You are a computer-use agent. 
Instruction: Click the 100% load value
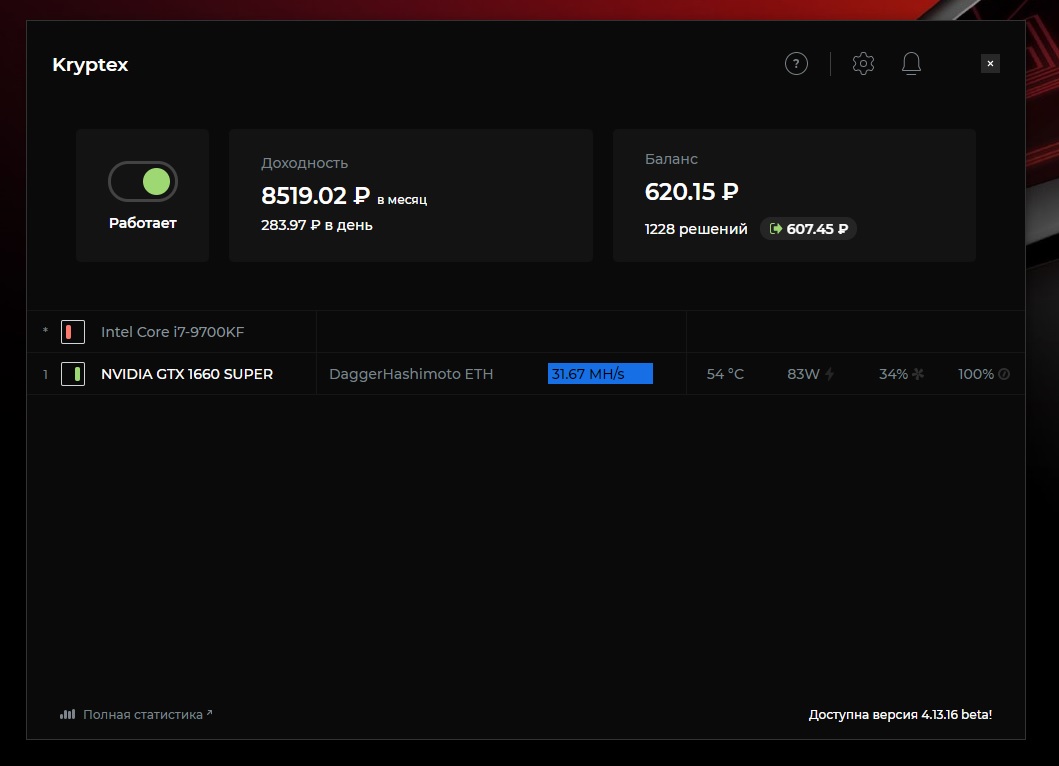975,374
